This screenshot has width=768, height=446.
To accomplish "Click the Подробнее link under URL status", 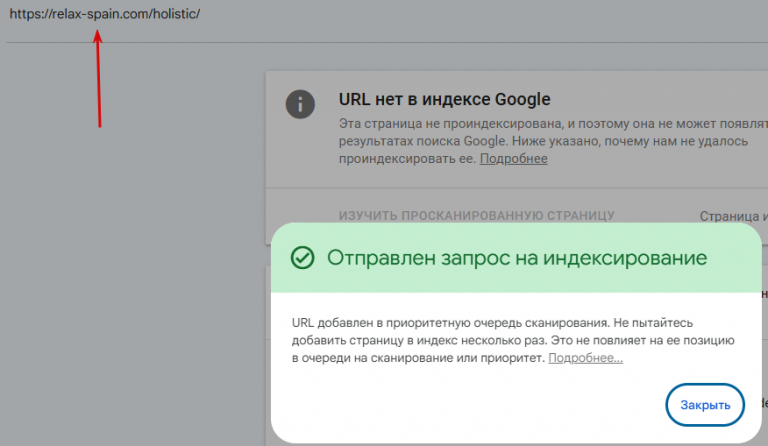I will tap(513, 159).
